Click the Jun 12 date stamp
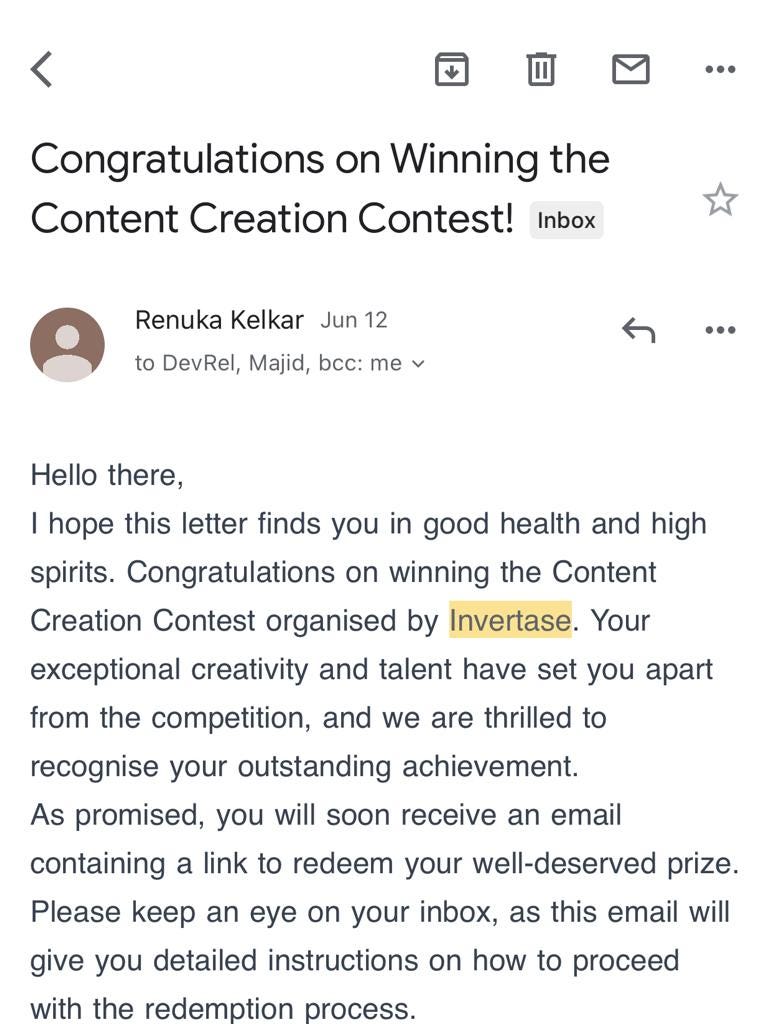The height and width of the screenshot is (1024, 773). [354, 320]
